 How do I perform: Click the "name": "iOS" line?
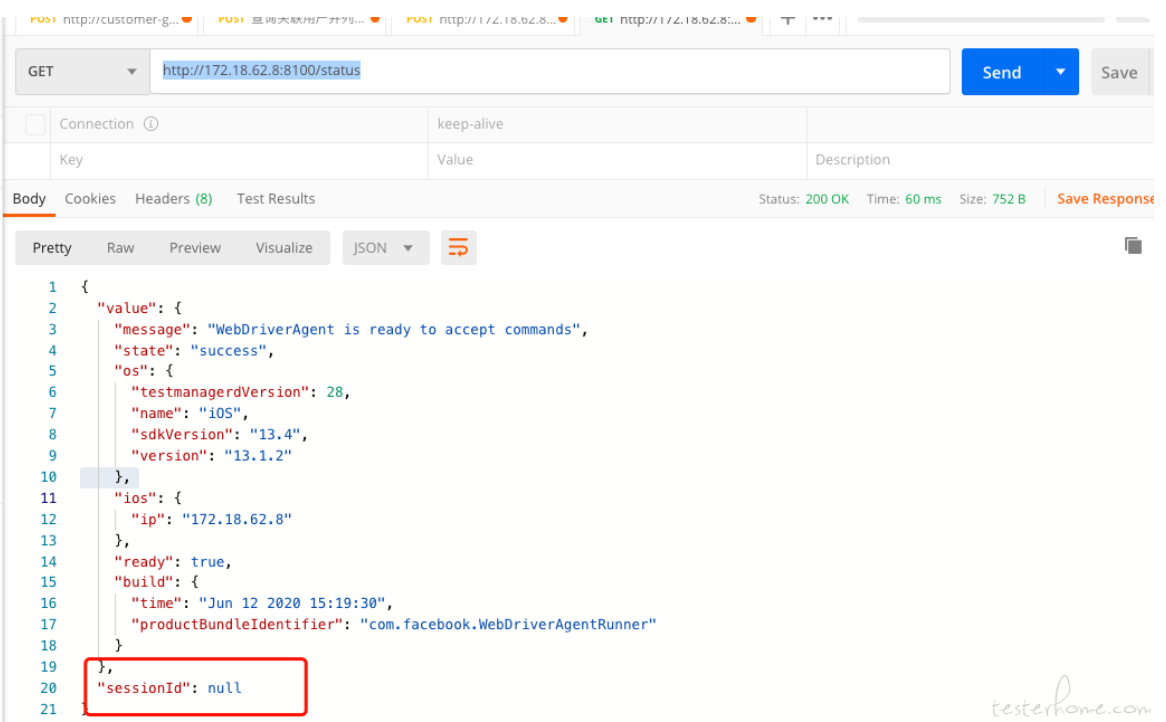(x=190, y=413)
